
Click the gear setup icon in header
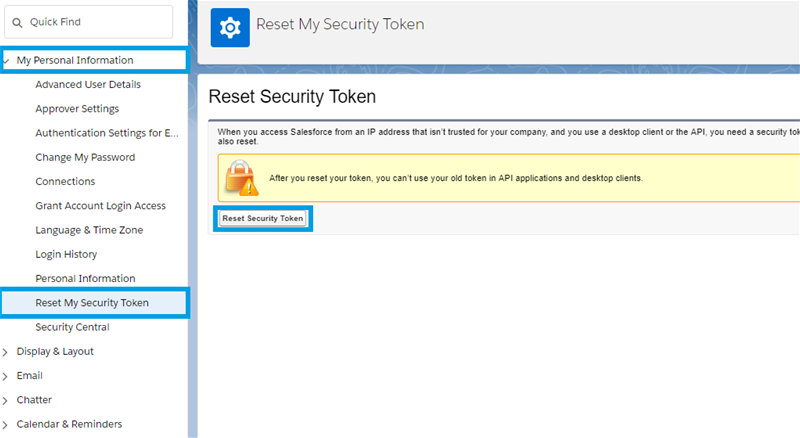[230, 26]
